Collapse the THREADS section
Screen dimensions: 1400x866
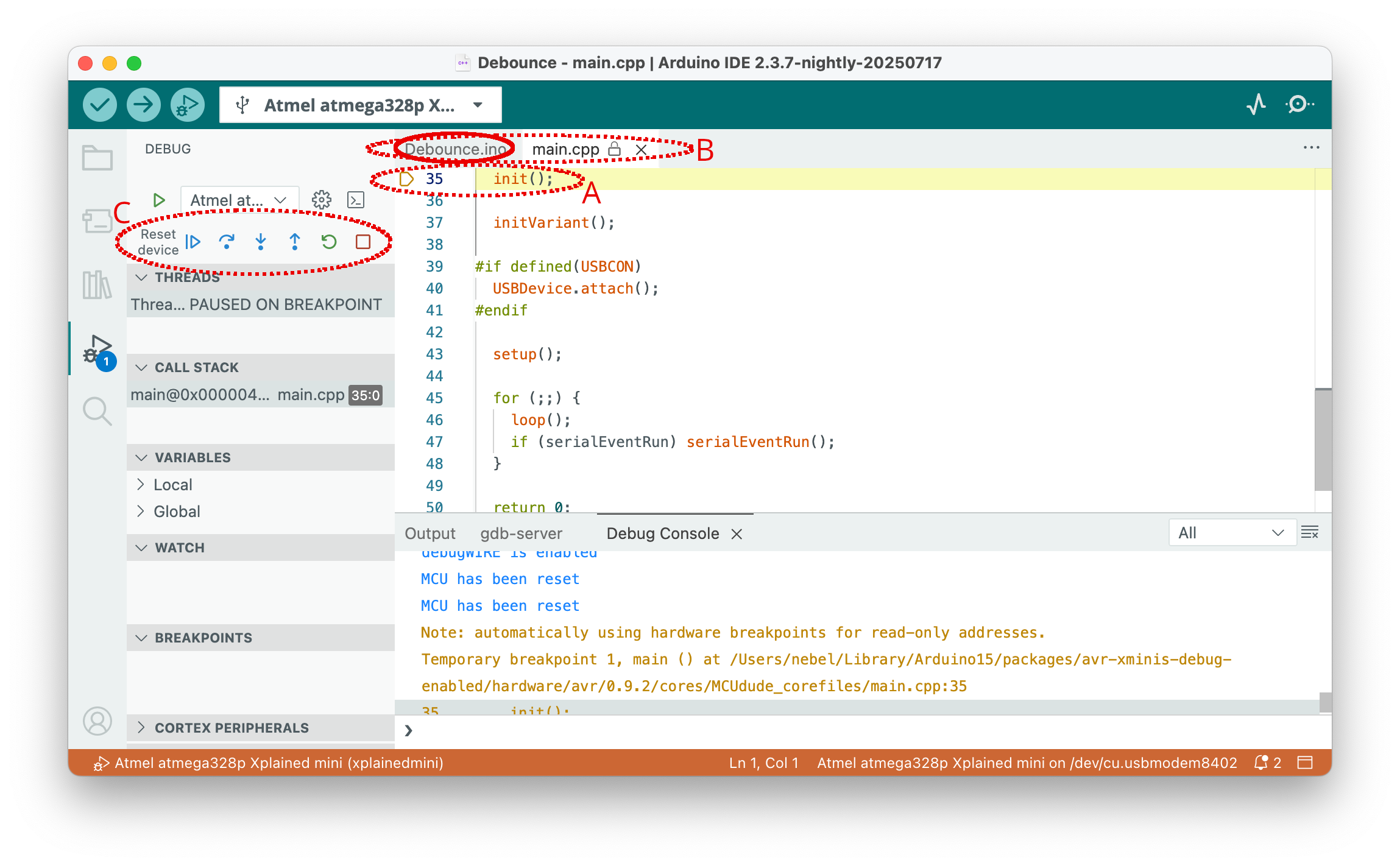coord(142,278)
